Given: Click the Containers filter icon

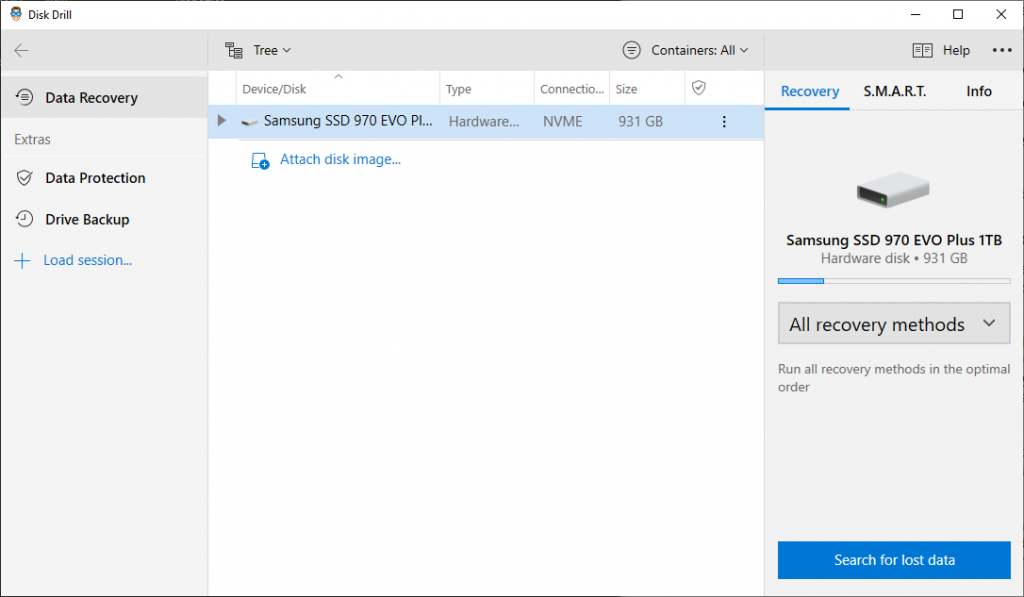Looking at the screenshot, I should point(631,49).
